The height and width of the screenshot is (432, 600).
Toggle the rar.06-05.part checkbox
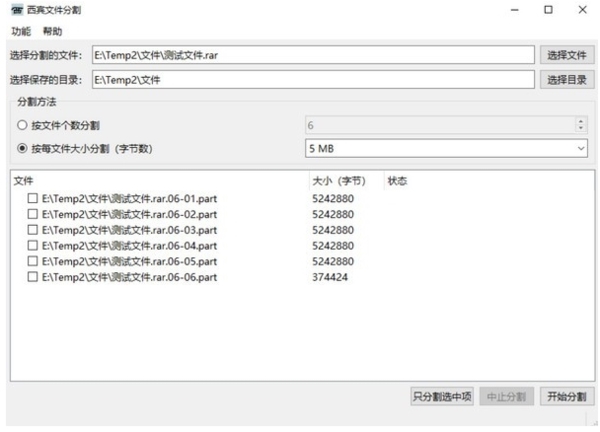pyautogui.click(x=33, y=261)
